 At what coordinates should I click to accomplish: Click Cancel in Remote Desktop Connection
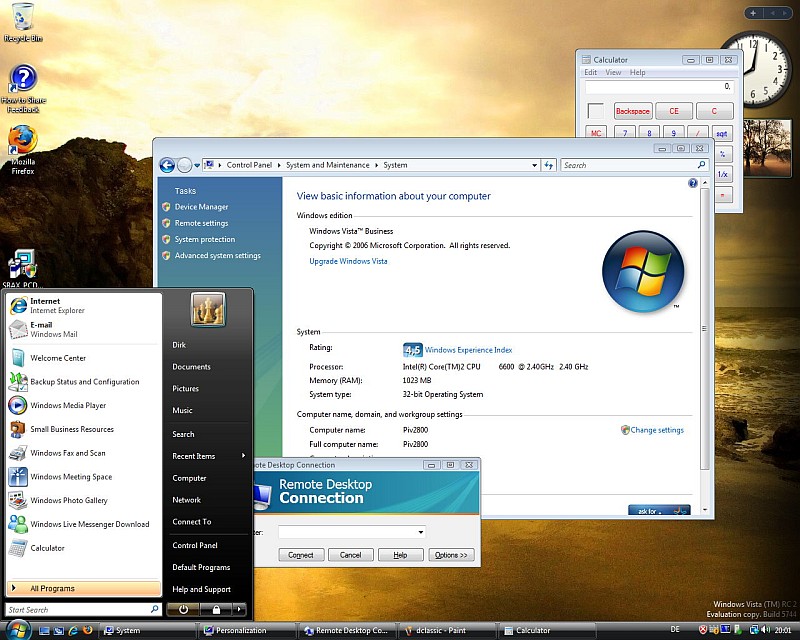[x=351, y=555]
